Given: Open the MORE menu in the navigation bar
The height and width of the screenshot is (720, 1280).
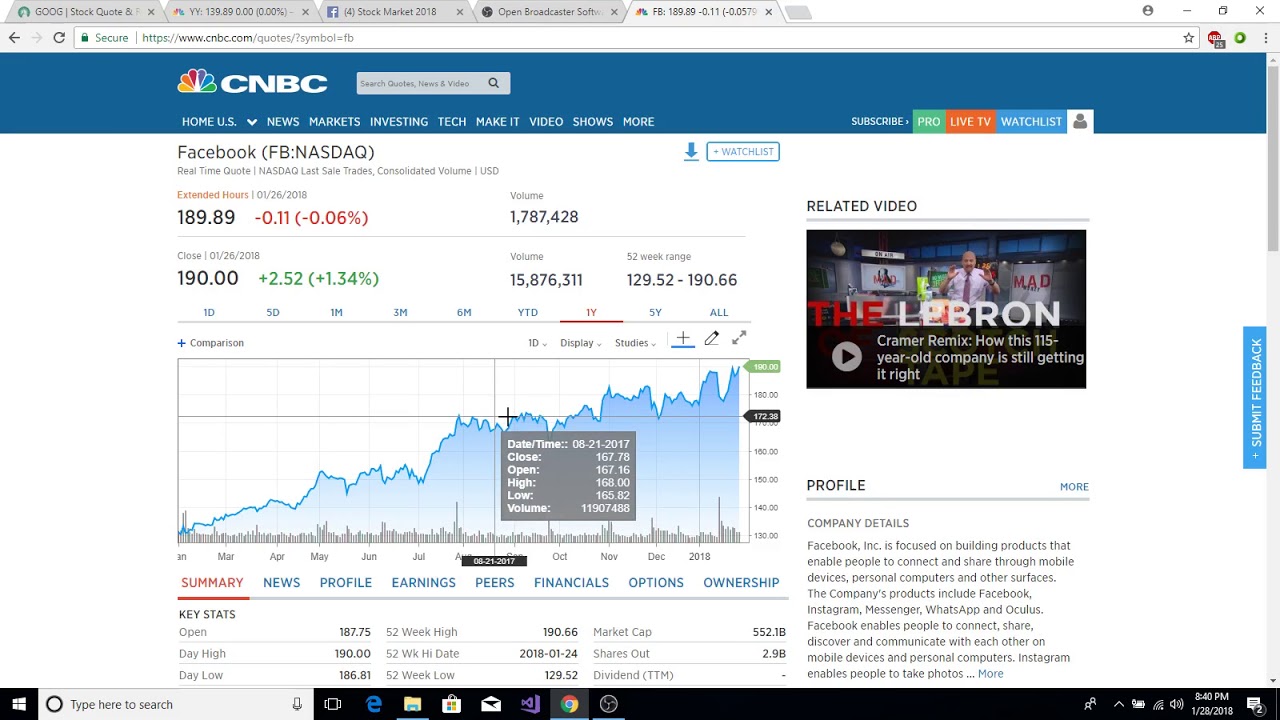Looking at the screenshot, I should (x=638, y=121).
